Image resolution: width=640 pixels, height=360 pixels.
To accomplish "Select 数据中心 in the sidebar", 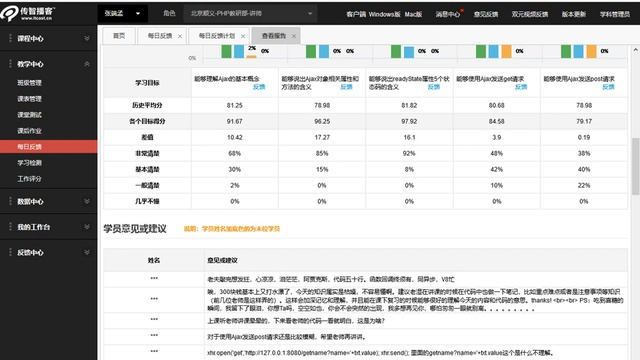I will pyautogui.click(x=30, y=202).
